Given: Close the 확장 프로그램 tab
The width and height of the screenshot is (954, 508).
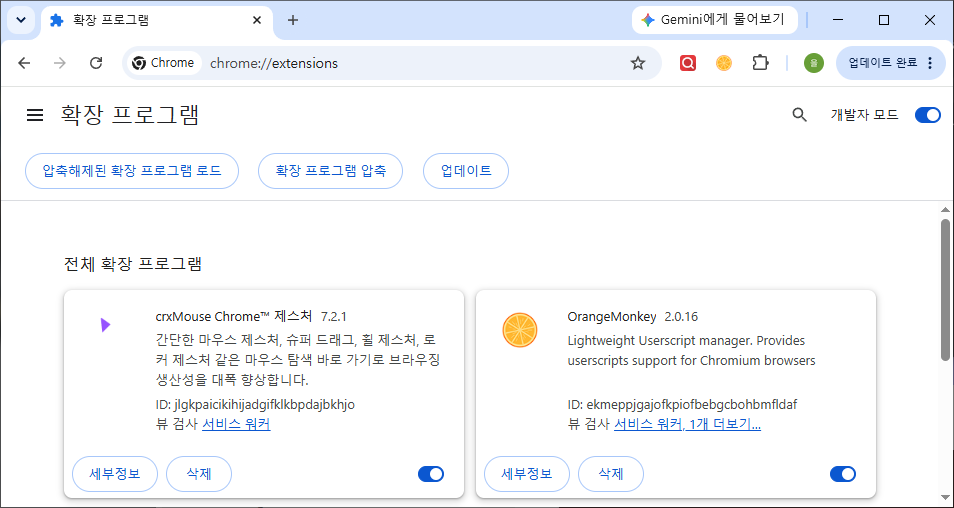Looking at the screenshot, I should click(x=257, y=20).
